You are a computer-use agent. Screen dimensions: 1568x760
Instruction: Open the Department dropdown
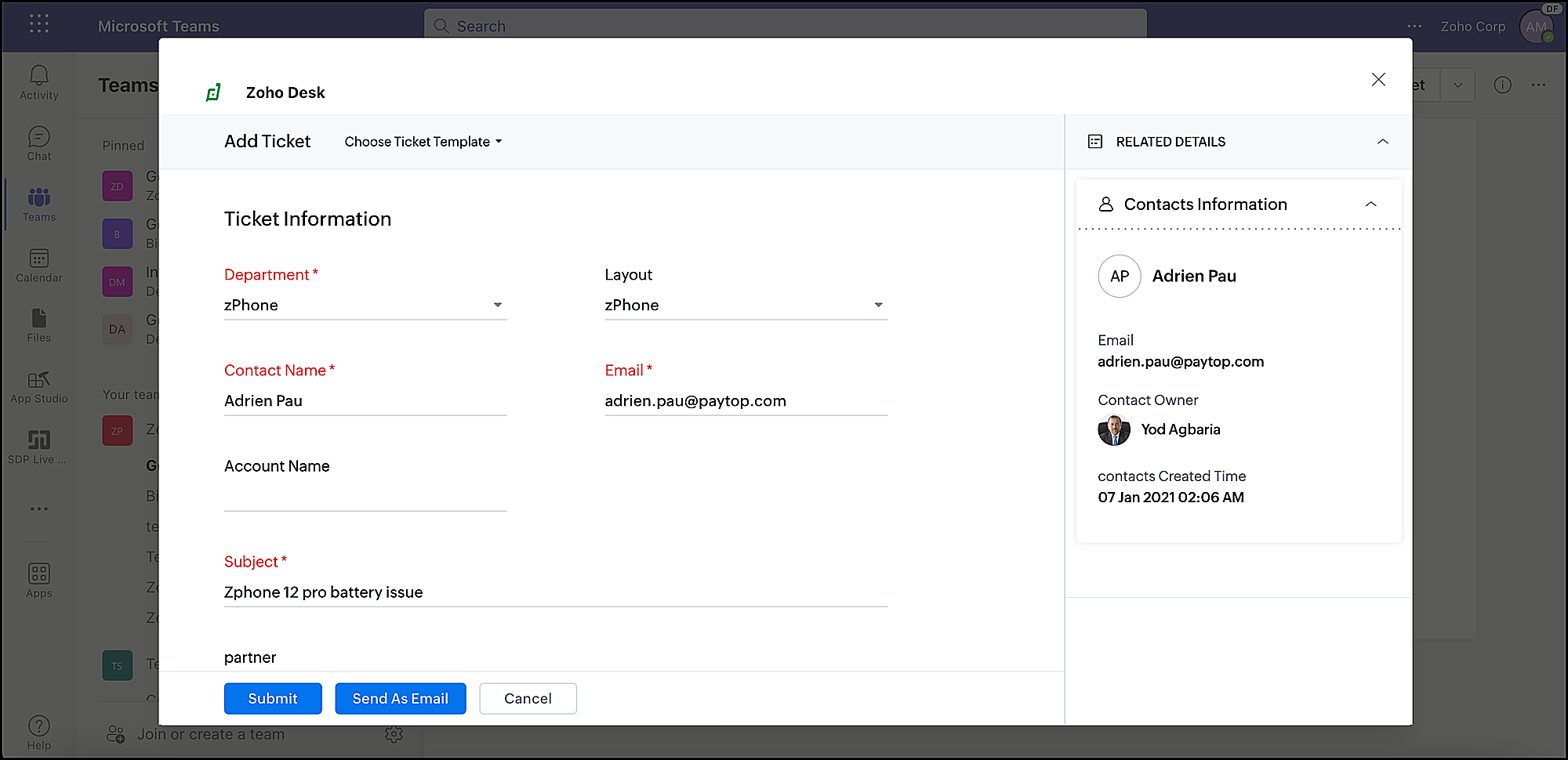pyautogui.click(x=365, y=305)
